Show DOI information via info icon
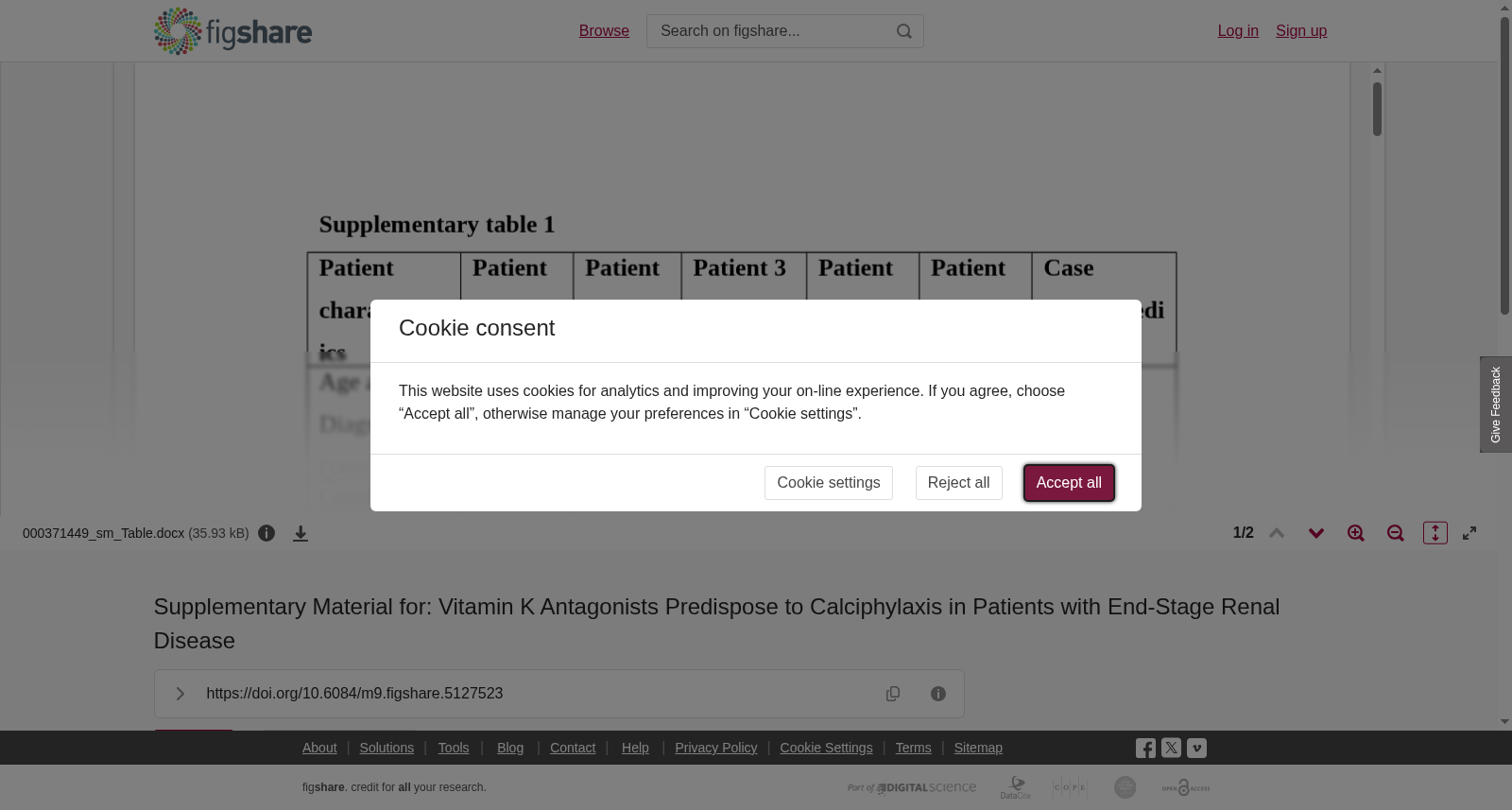Image resolution: width=1512 pixels, height=810 pixels. [938, 694]
